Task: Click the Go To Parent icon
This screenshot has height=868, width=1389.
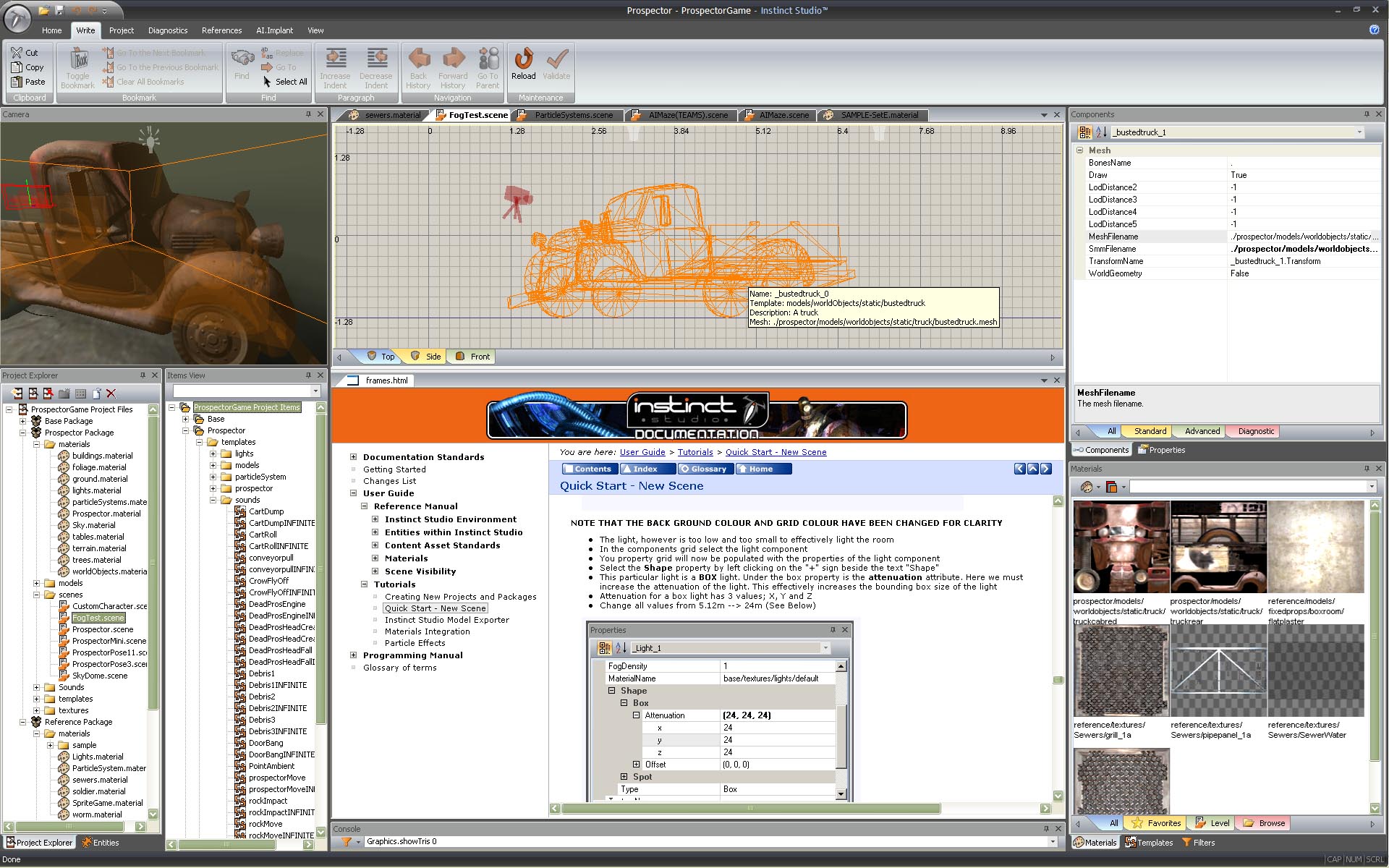Action: click(488, 58)
